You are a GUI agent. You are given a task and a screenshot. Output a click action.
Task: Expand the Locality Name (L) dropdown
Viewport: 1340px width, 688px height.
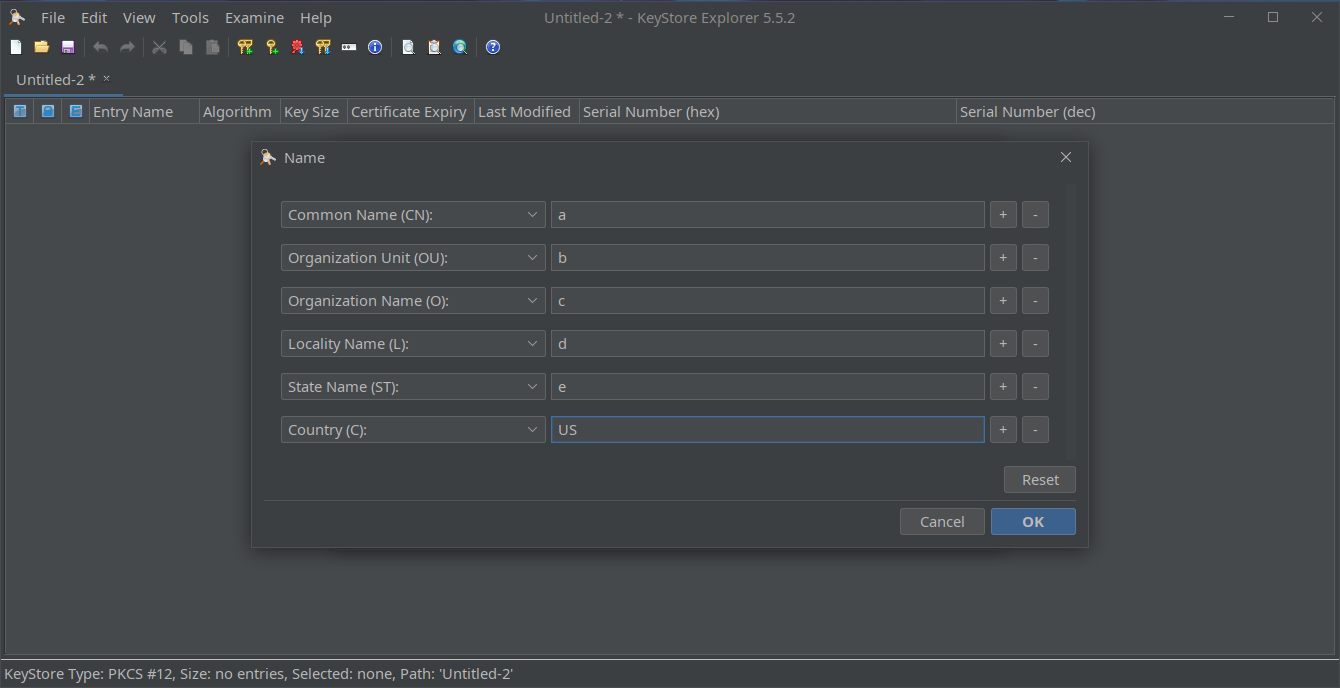pyautogui.click(x=412, y=344)
